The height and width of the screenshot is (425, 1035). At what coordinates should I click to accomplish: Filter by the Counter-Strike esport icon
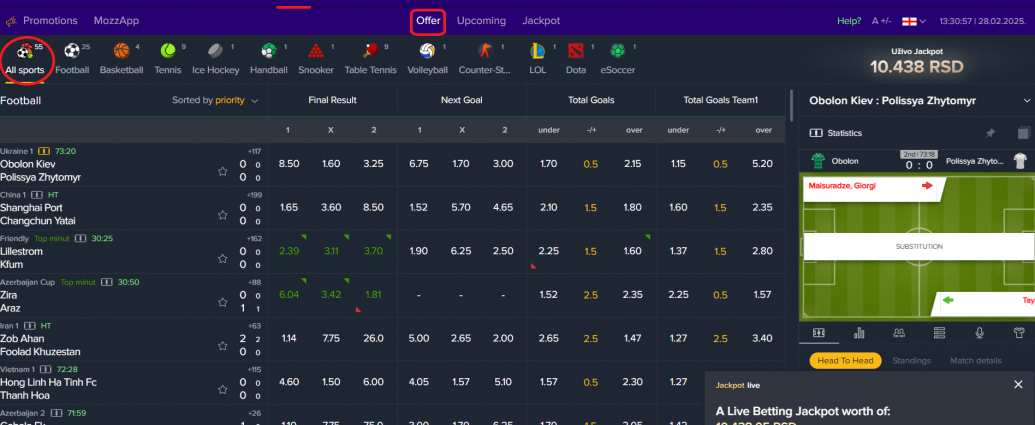tap(485, 51)
